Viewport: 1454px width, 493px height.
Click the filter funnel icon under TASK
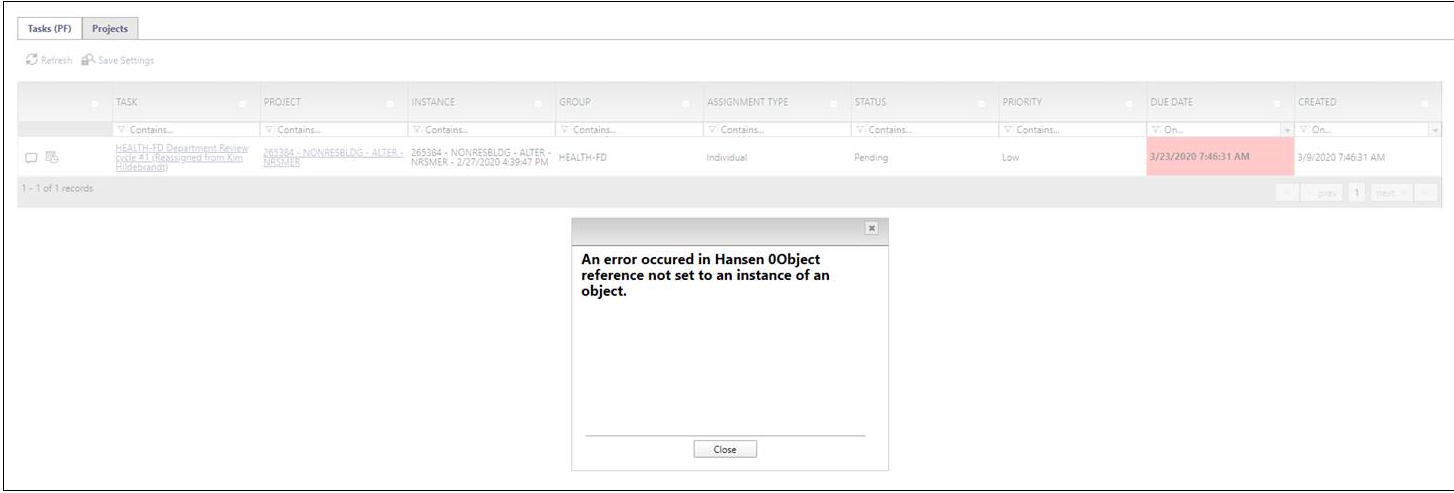coord(122,130)
